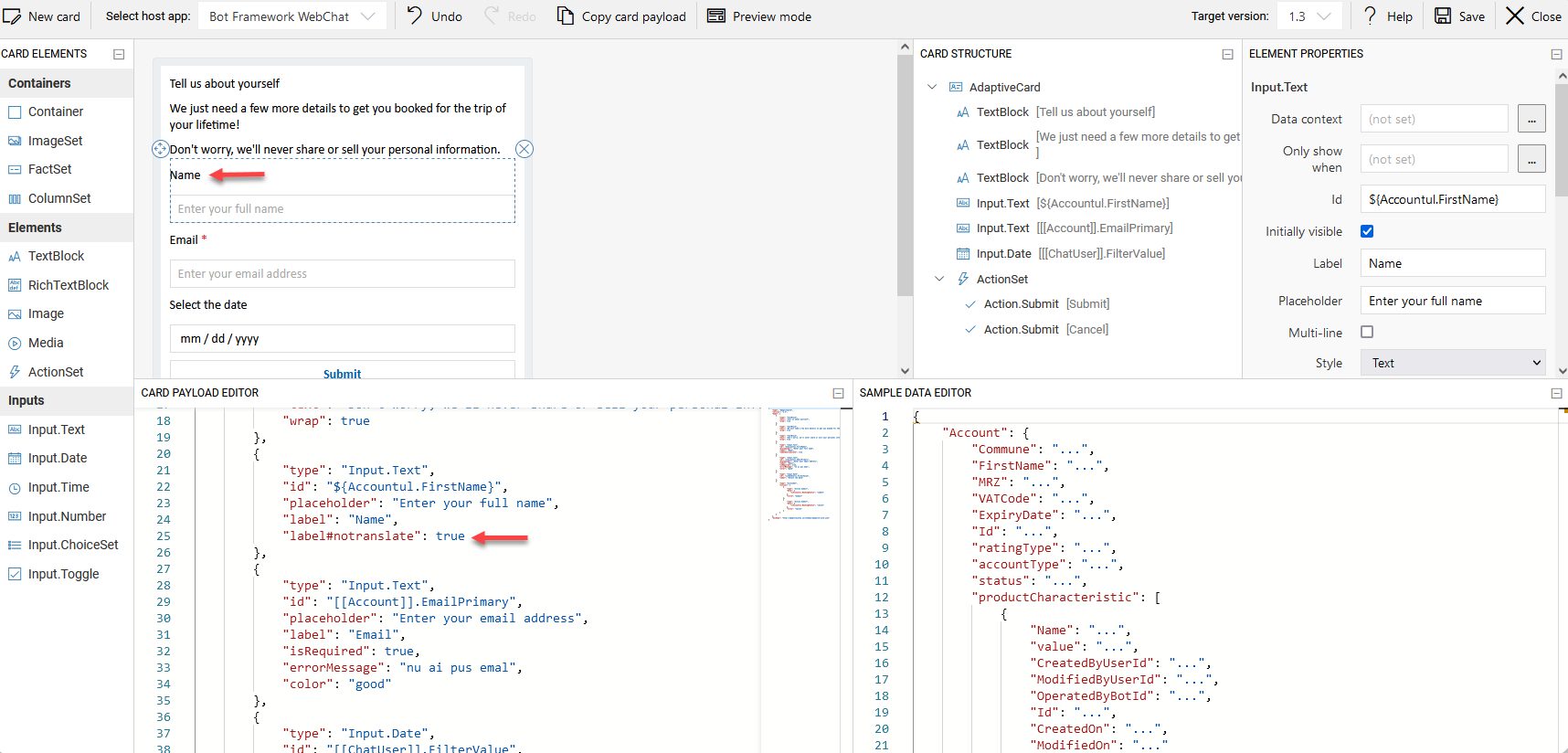The width and height of the screenshot is (1568, 753).
Task: Toggle the Initially visible checkbox
Action: point(1367,231)
